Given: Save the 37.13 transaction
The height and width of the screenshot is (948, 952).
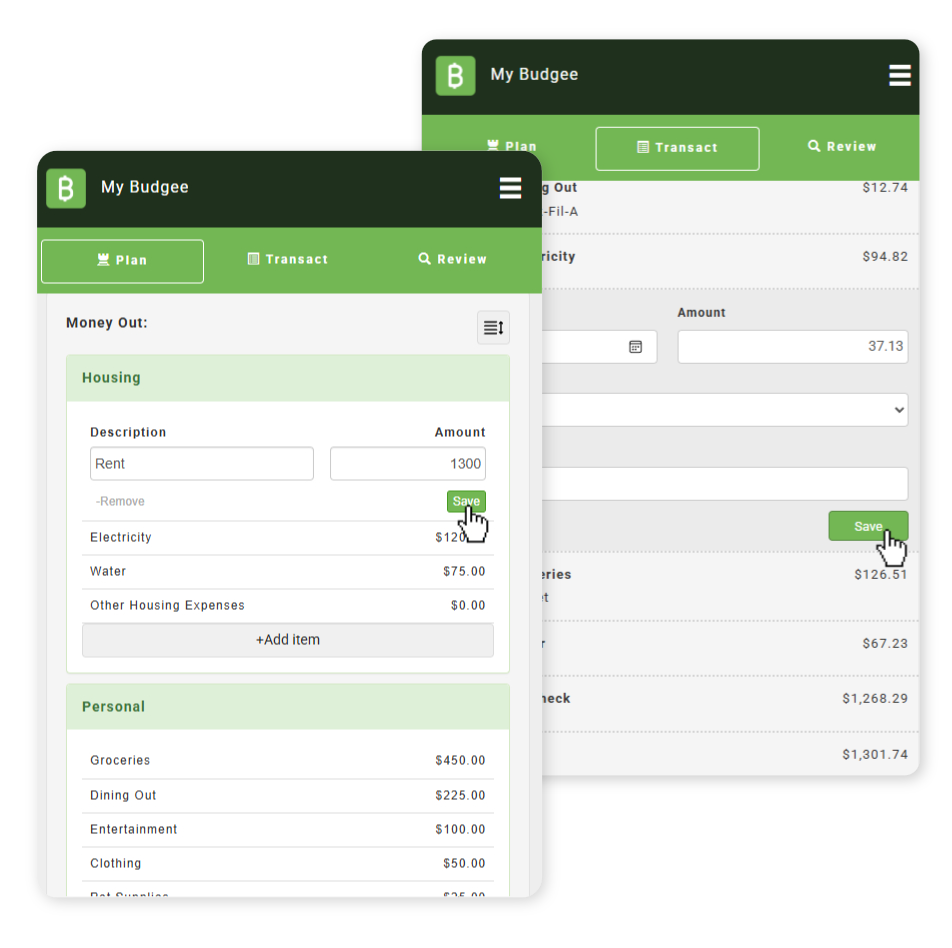Looking at the screenshot, I should (867, 526).
